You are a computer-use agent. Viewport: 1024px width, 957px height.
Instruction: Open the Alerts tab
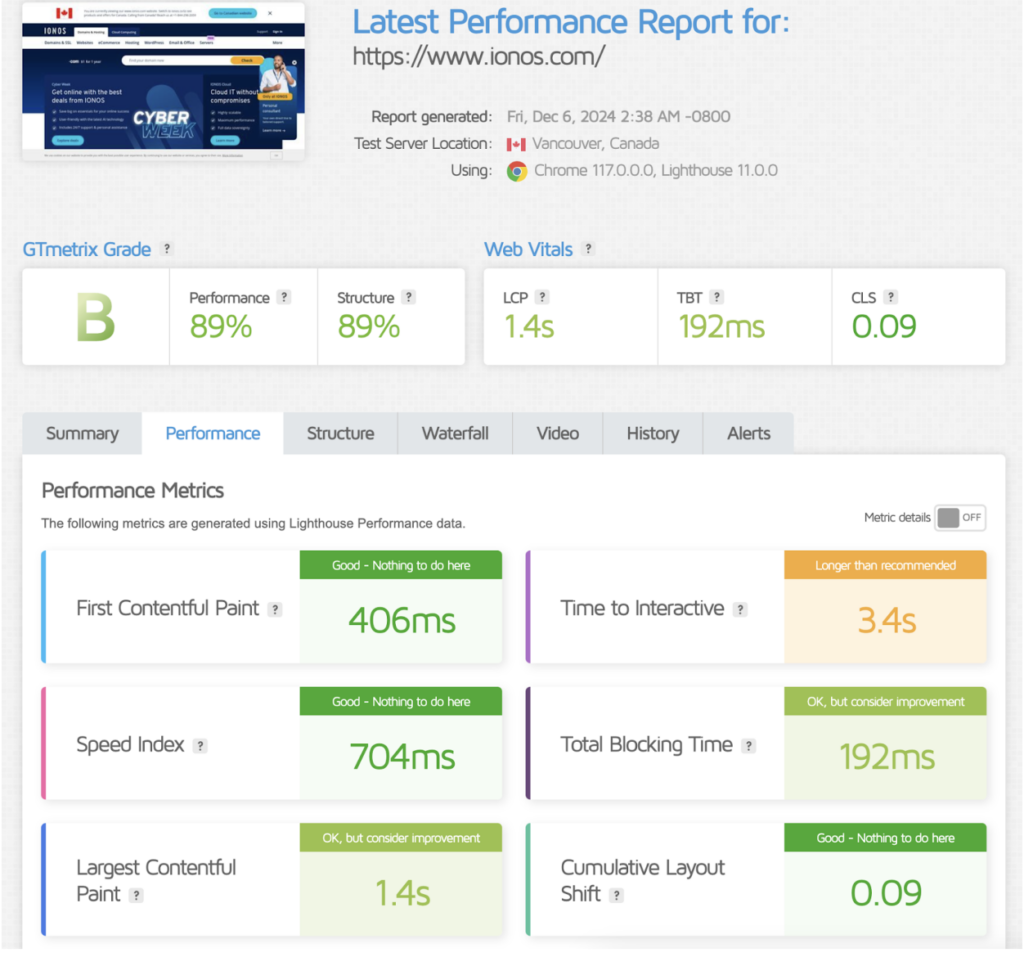[x=748, y=433]
